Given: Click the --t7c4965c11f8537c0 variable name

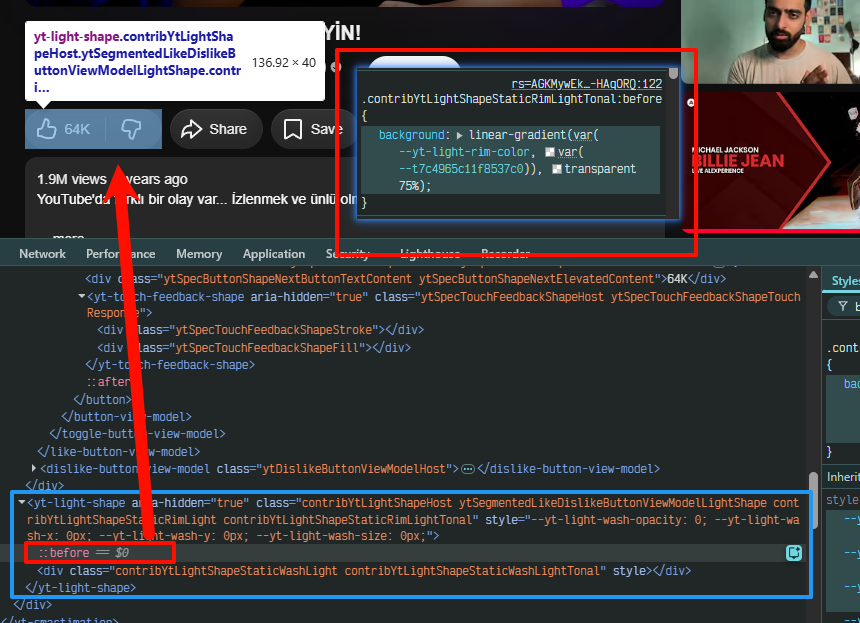Looking at the screenshot, I should tap(461, 169).
